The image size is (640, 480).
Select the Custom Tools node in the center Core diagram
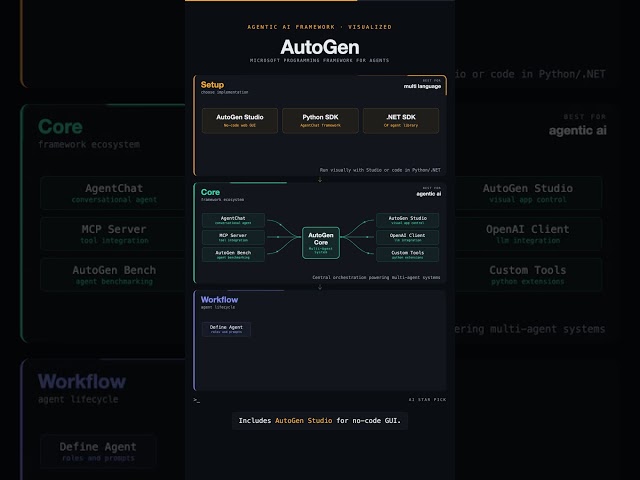point(407,255)
